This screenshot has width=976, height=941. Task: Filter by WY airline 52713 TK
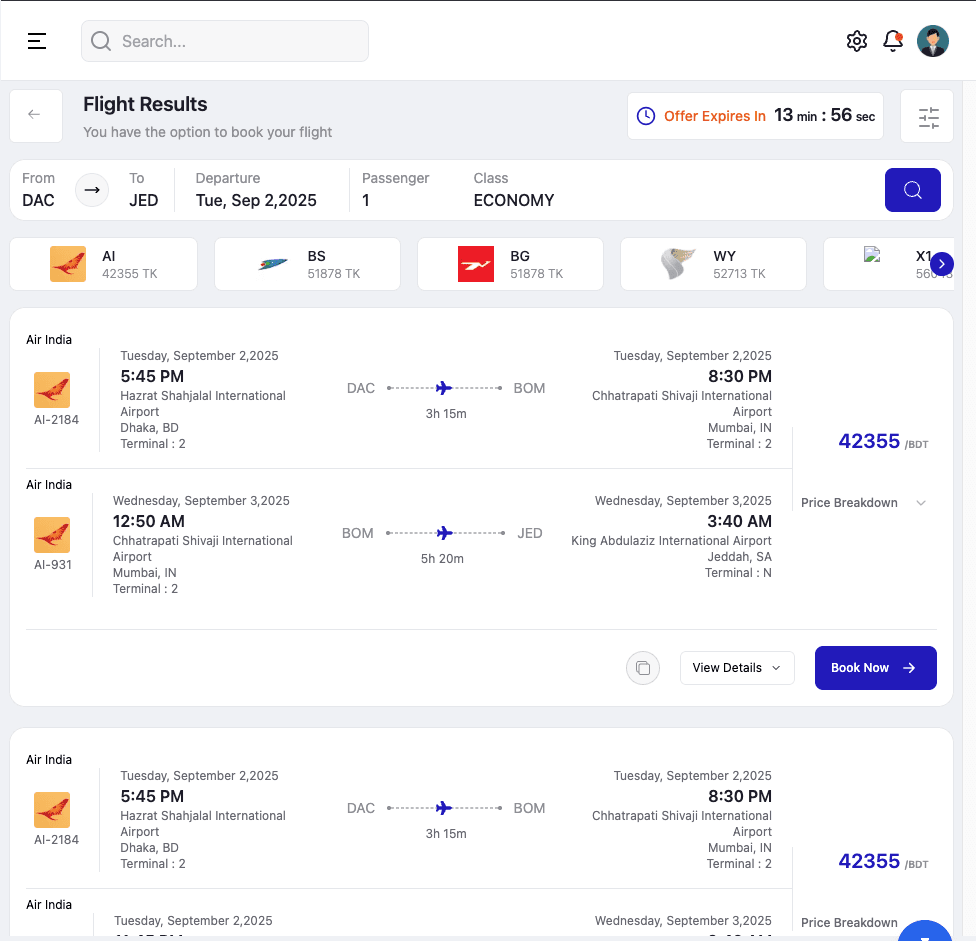point(713,264)
